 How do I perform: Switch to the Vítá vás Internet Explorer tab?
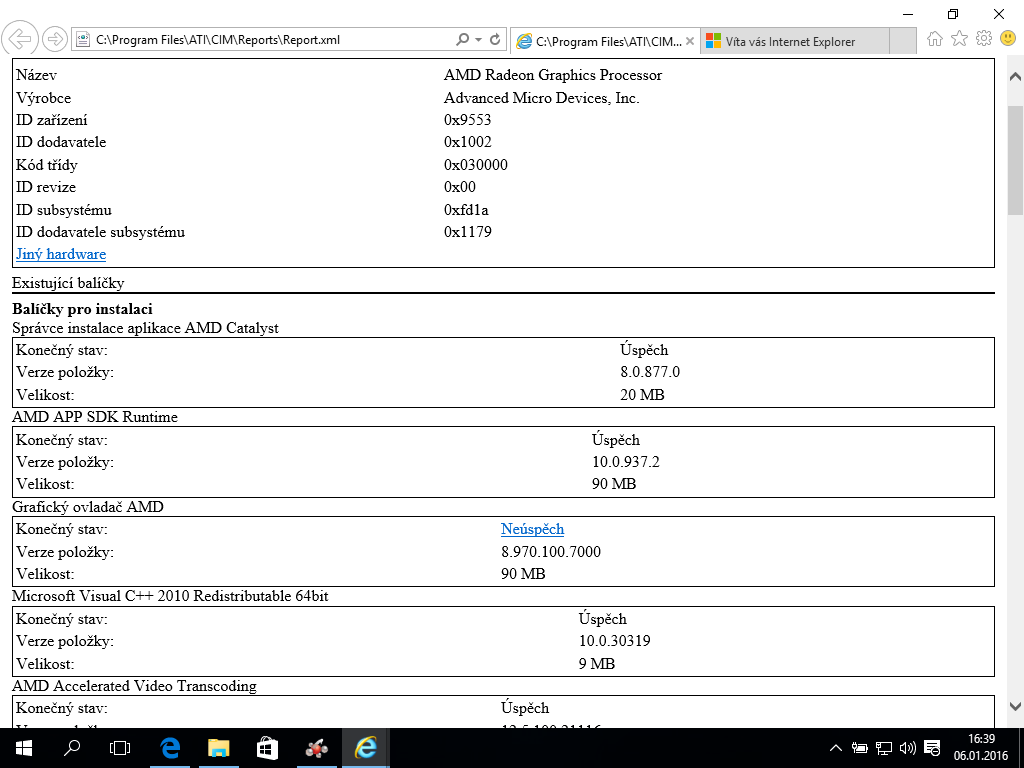(795, 41)
